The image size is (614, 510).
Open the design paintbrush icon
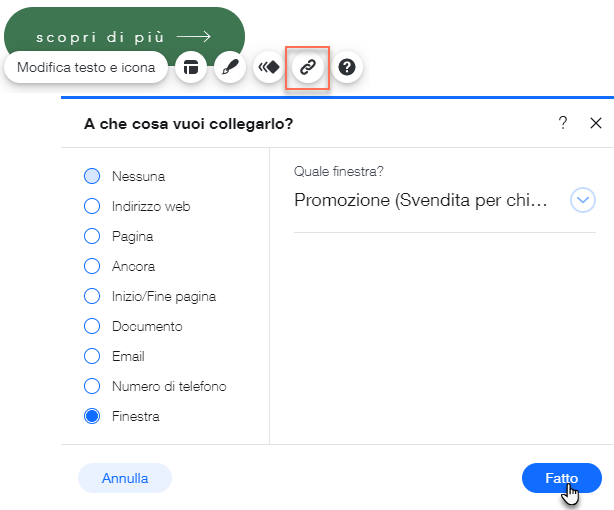pyautogui.click(x=230, y=67)
